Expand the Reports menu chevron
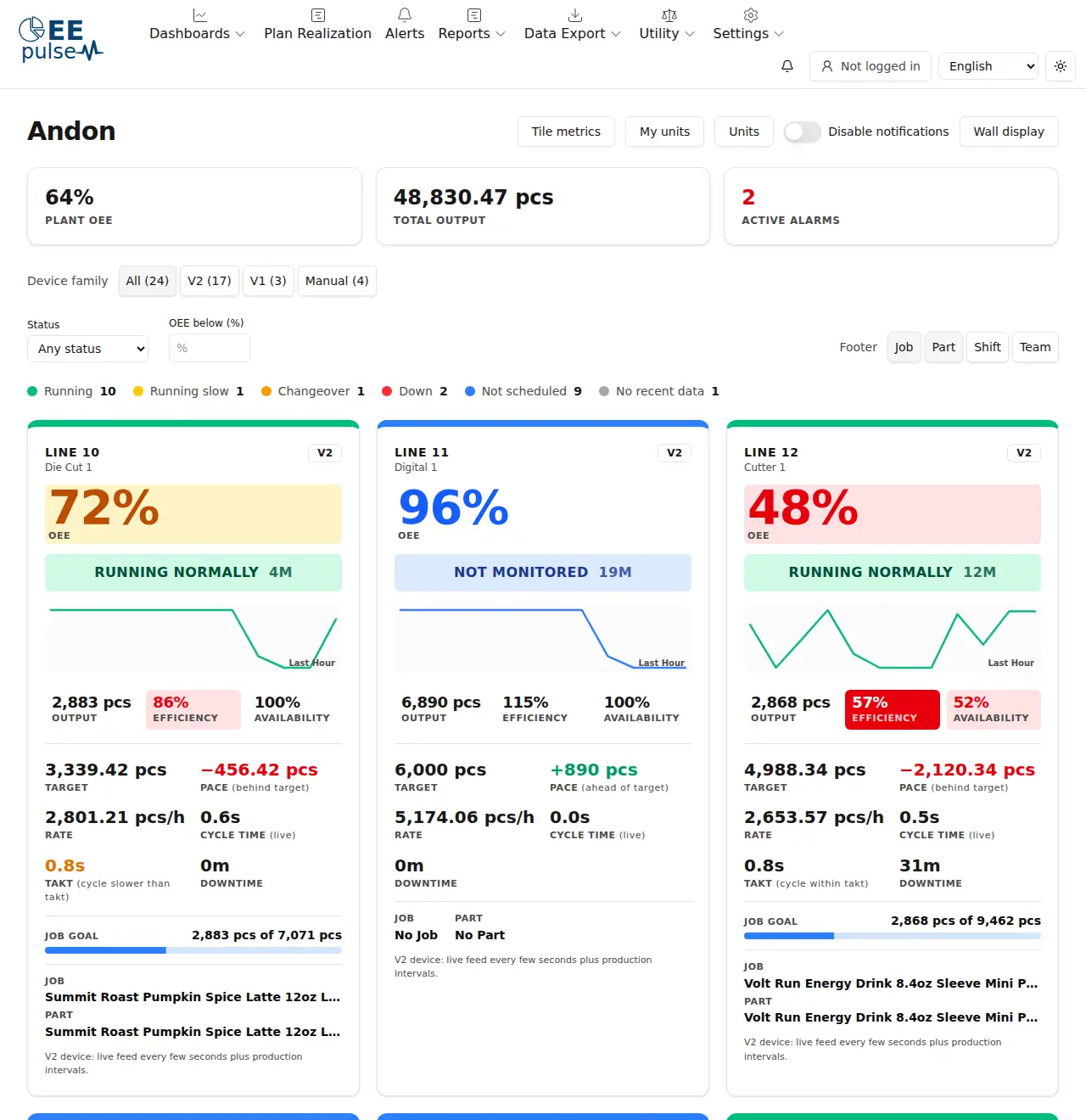1086x1120 pixels. point(501,34)
